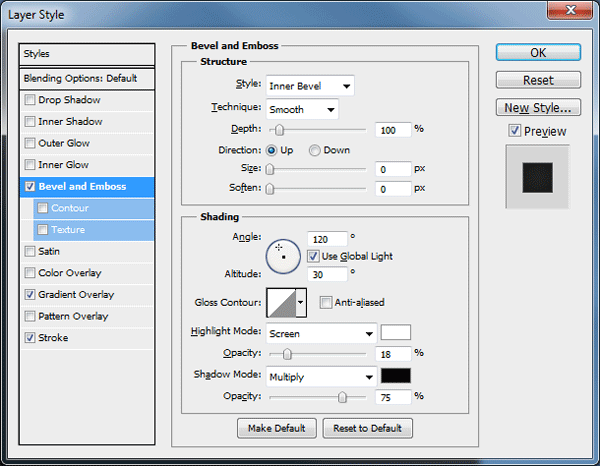
Task: Select the Contour sub-item
Action: (70, 208)
